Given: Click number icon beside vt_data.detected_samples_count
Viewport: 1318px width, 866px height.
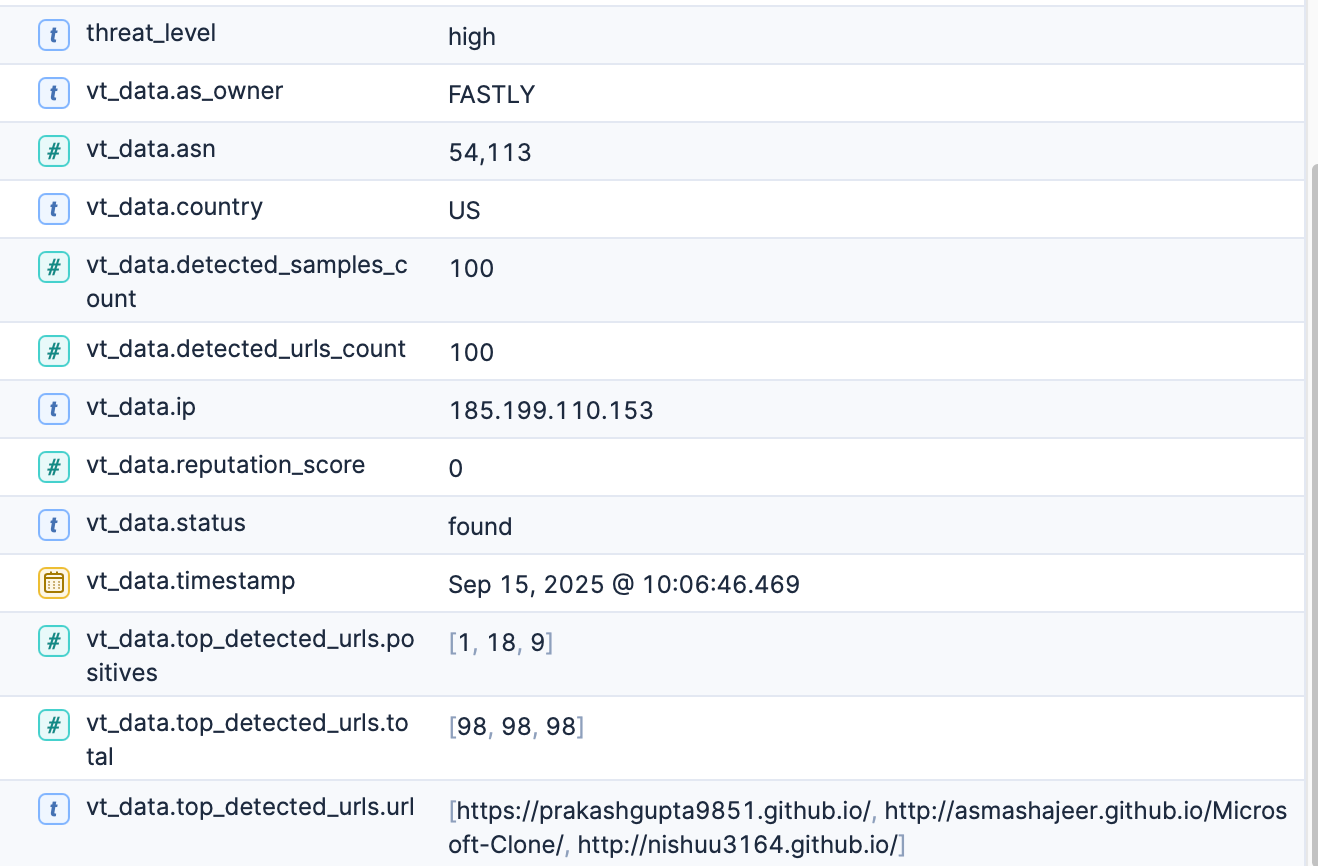Looking at the screenshot, I should coord(53,268).
